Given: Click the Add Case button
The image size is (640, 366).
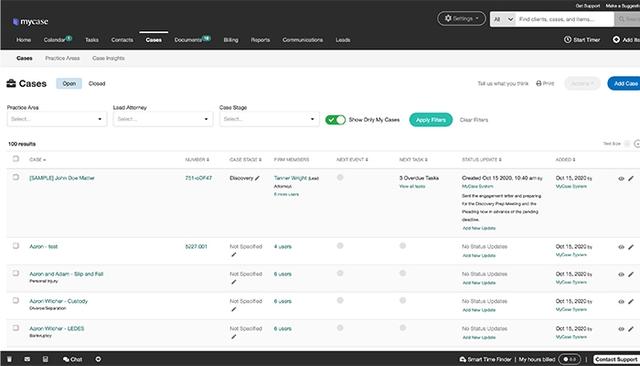Looking at the screenshot, I should point(624,83).
